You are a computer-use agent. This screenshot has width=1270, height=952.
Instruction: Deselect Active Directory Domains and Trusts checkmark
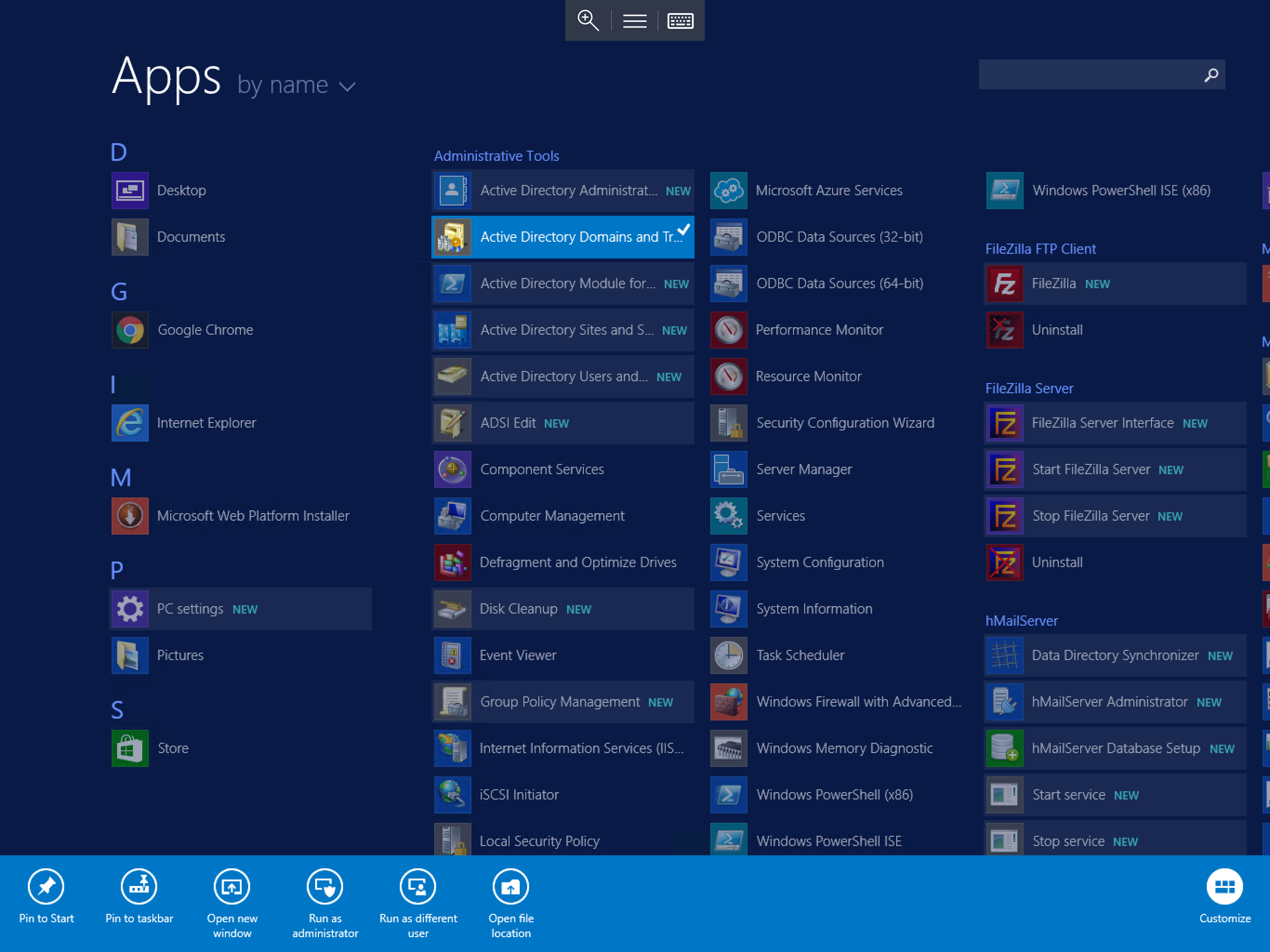pos(683,230)
